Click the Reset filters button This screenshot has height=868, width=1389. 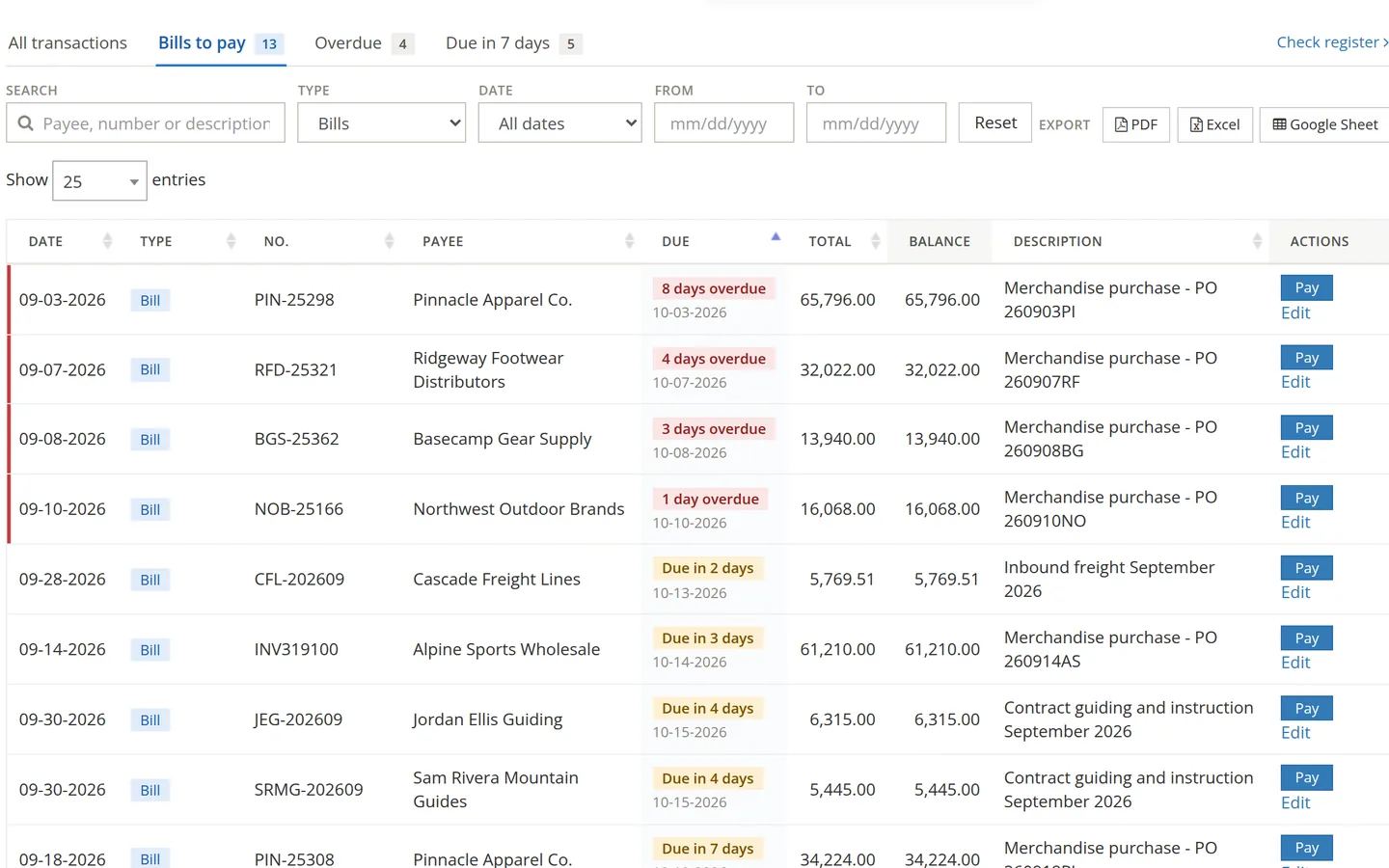coord(994,122)
